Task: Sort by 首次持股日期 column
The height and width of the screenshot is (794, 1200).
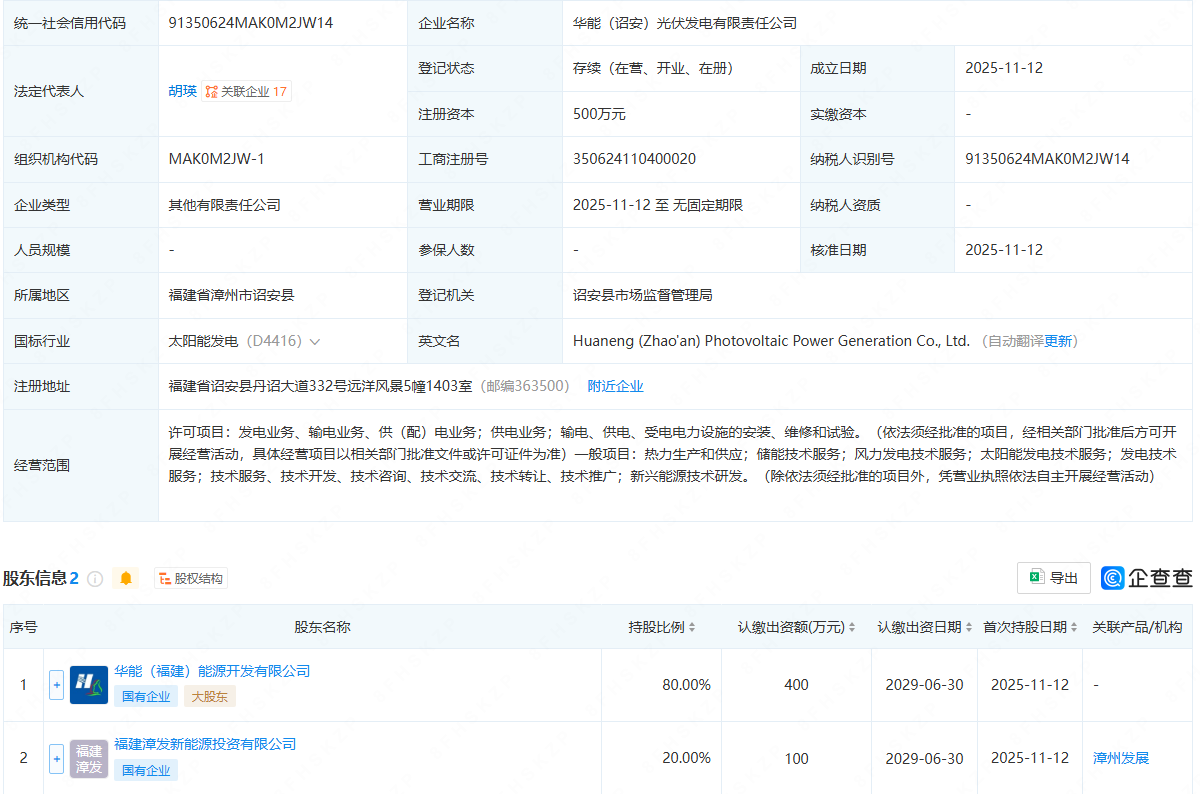Action: [x=1074, y=628]
